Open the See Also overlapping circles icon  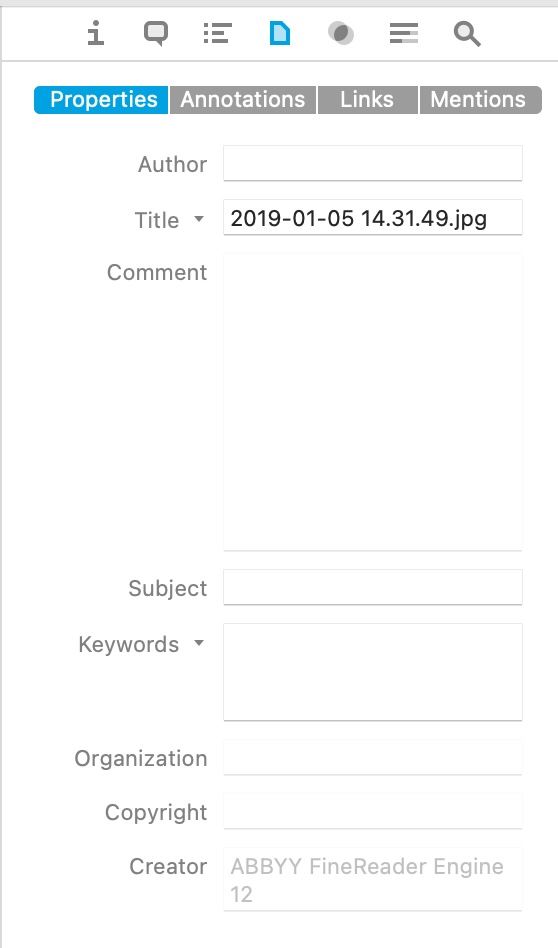(341, 33)
